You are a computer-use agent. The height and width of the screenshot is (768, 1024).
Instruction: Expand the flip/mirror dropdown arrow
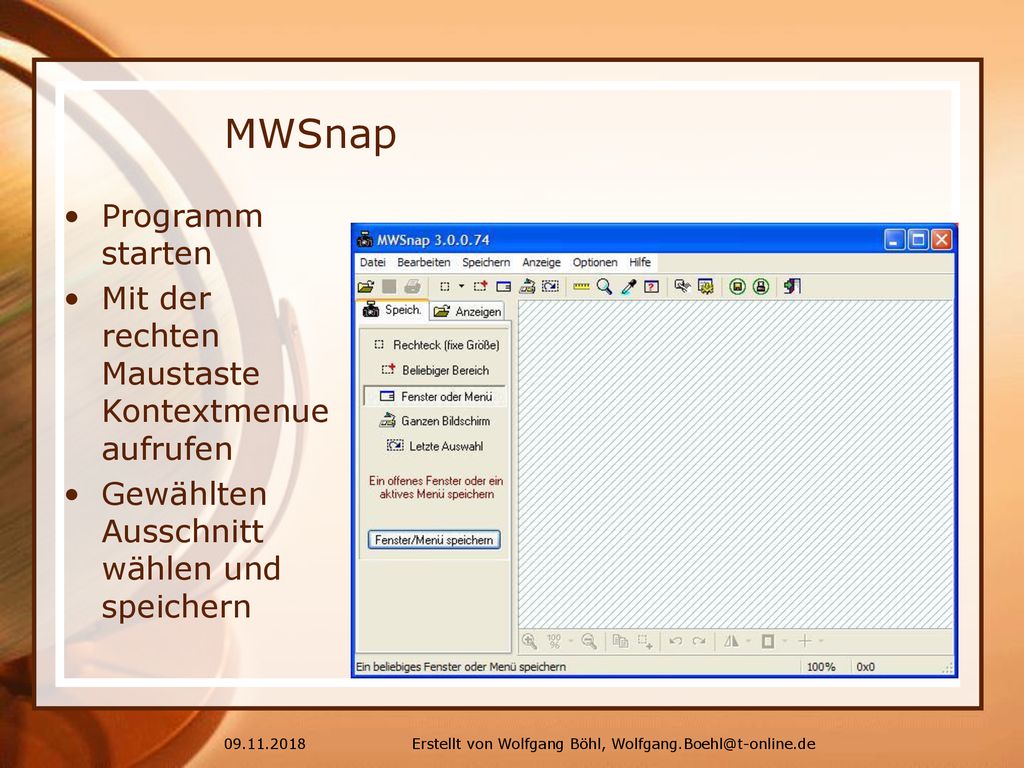click(x=748, y=641)
